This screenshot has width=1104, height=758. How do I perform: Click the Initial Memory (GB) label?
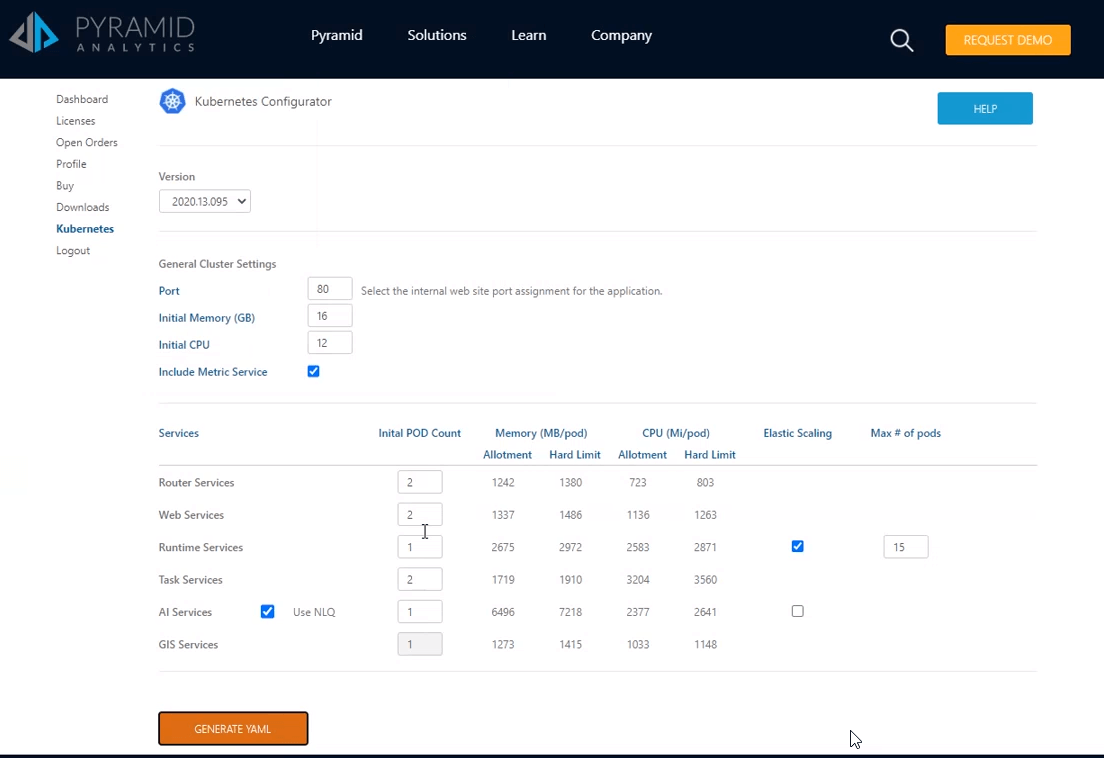pos(206,318)
